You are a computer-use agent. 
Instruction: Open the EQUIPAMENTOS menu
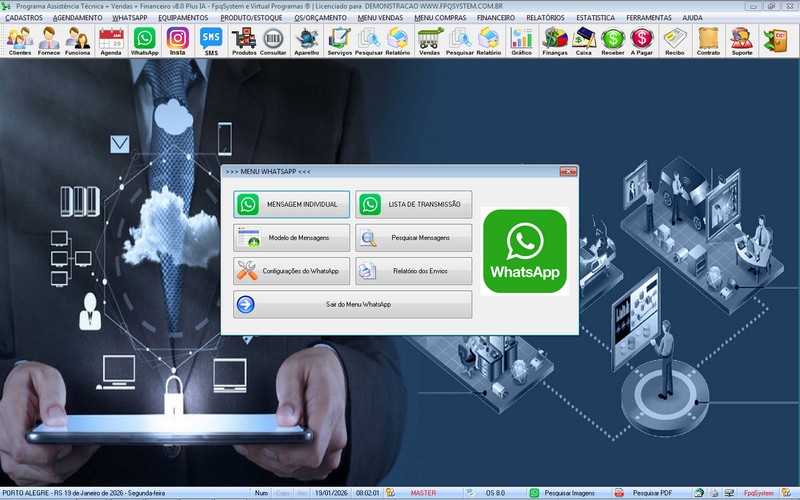tap(183, 18)
